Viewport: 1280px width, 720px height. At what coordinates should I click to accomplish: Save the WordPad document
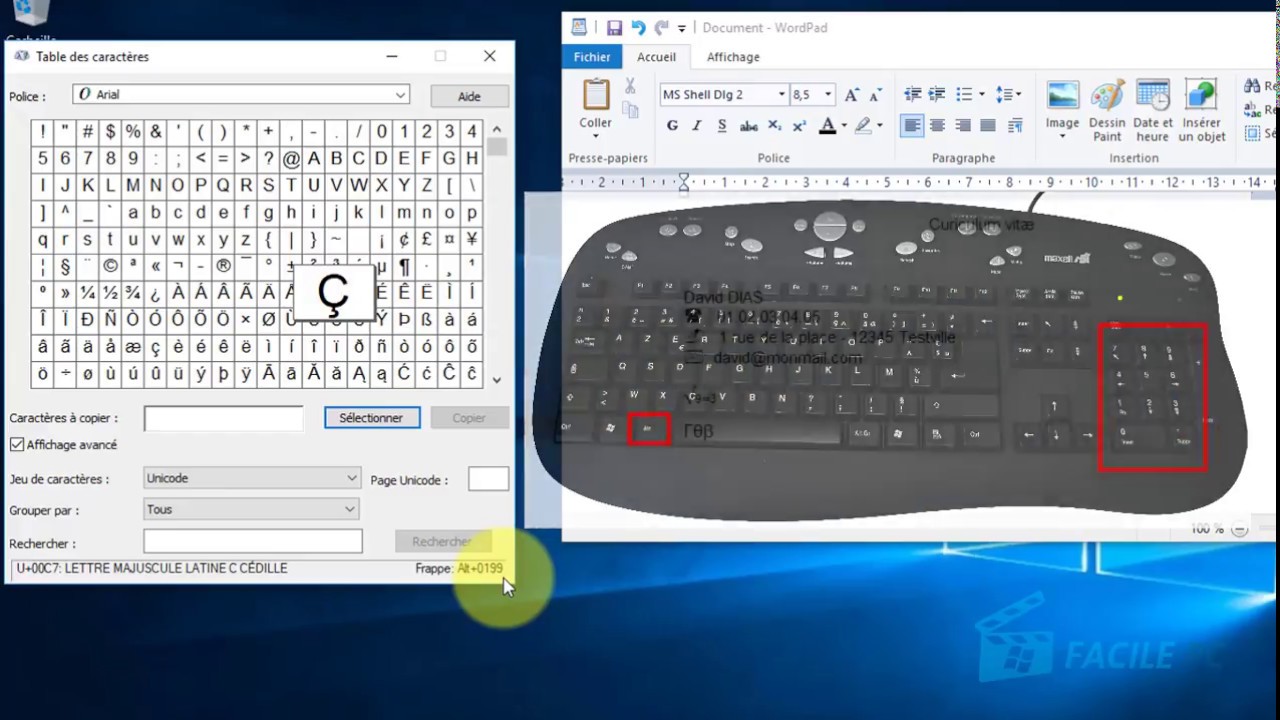tap(614, 28)
